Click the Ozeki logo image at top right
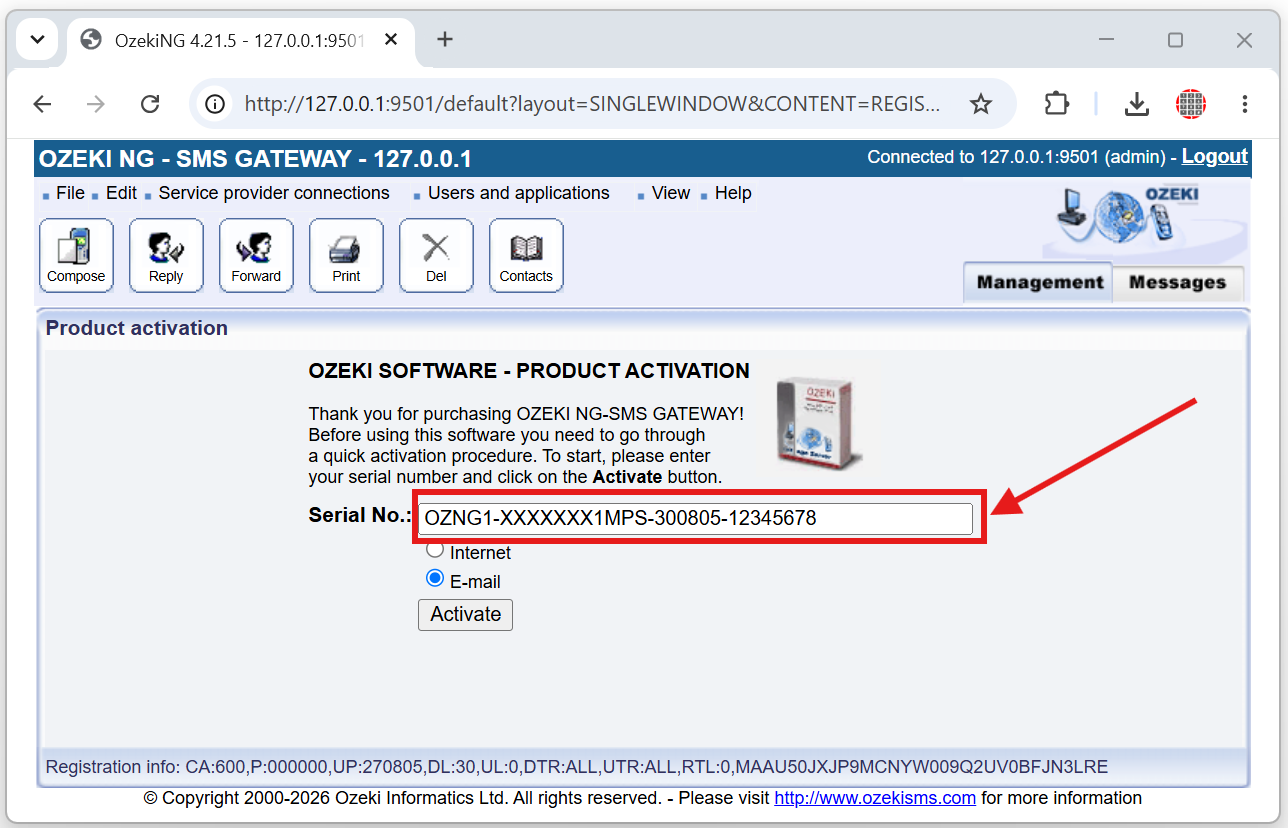Viewport: 1288px width, 828px height. click(1145, 219)
